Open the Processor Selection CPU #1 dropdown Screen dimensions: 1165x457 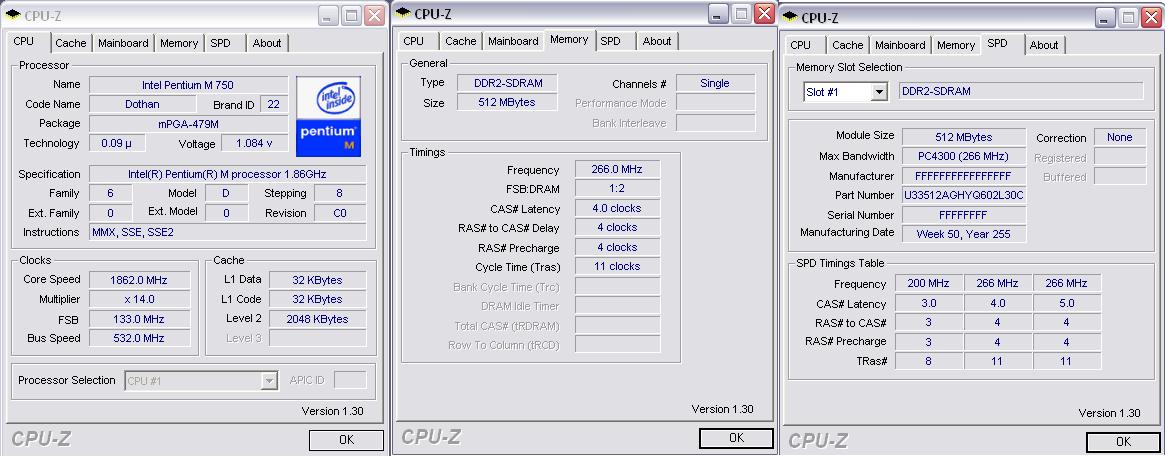coord(269,380)
